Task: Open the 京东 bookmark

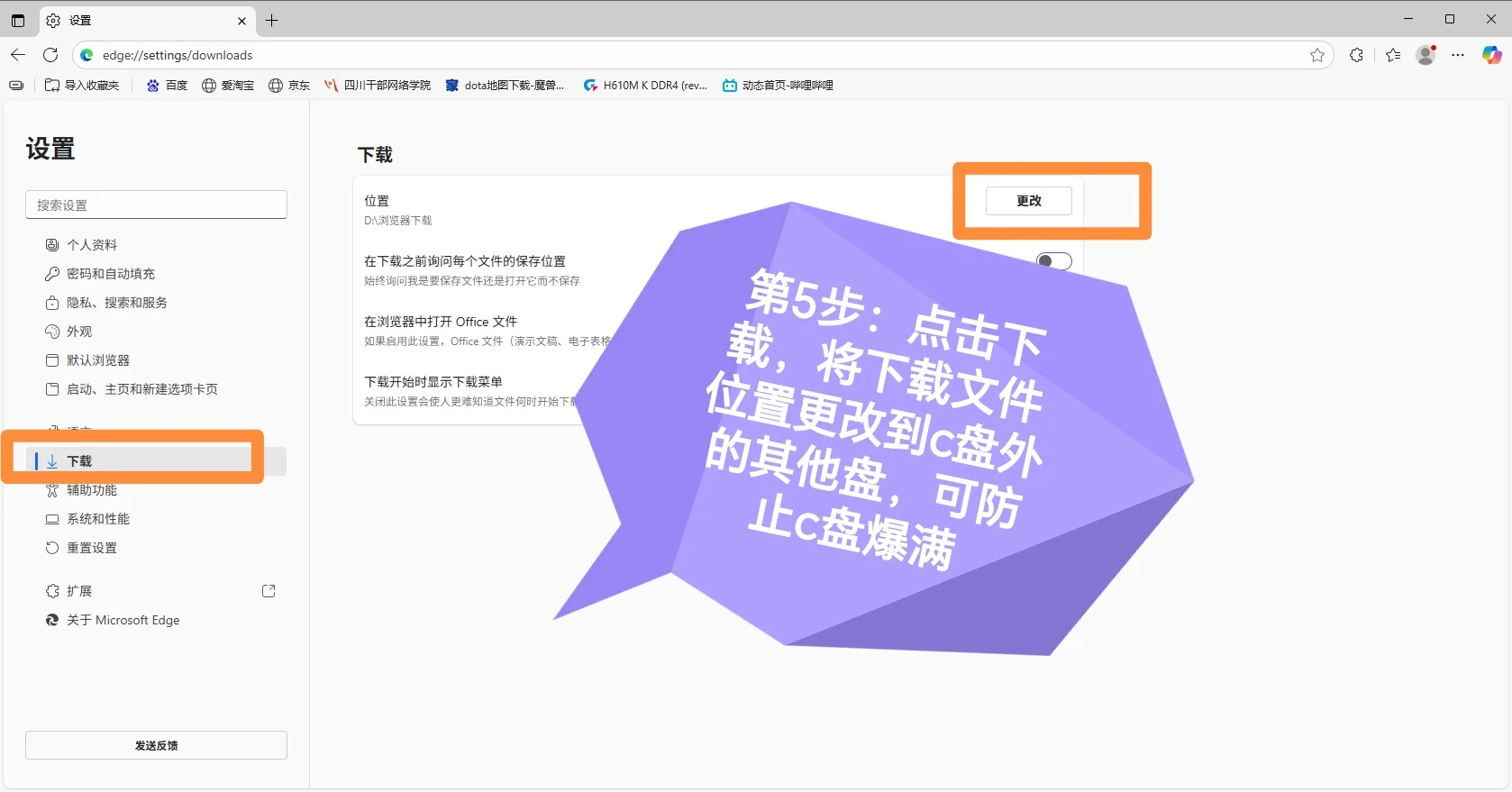Action: point(289,85)
